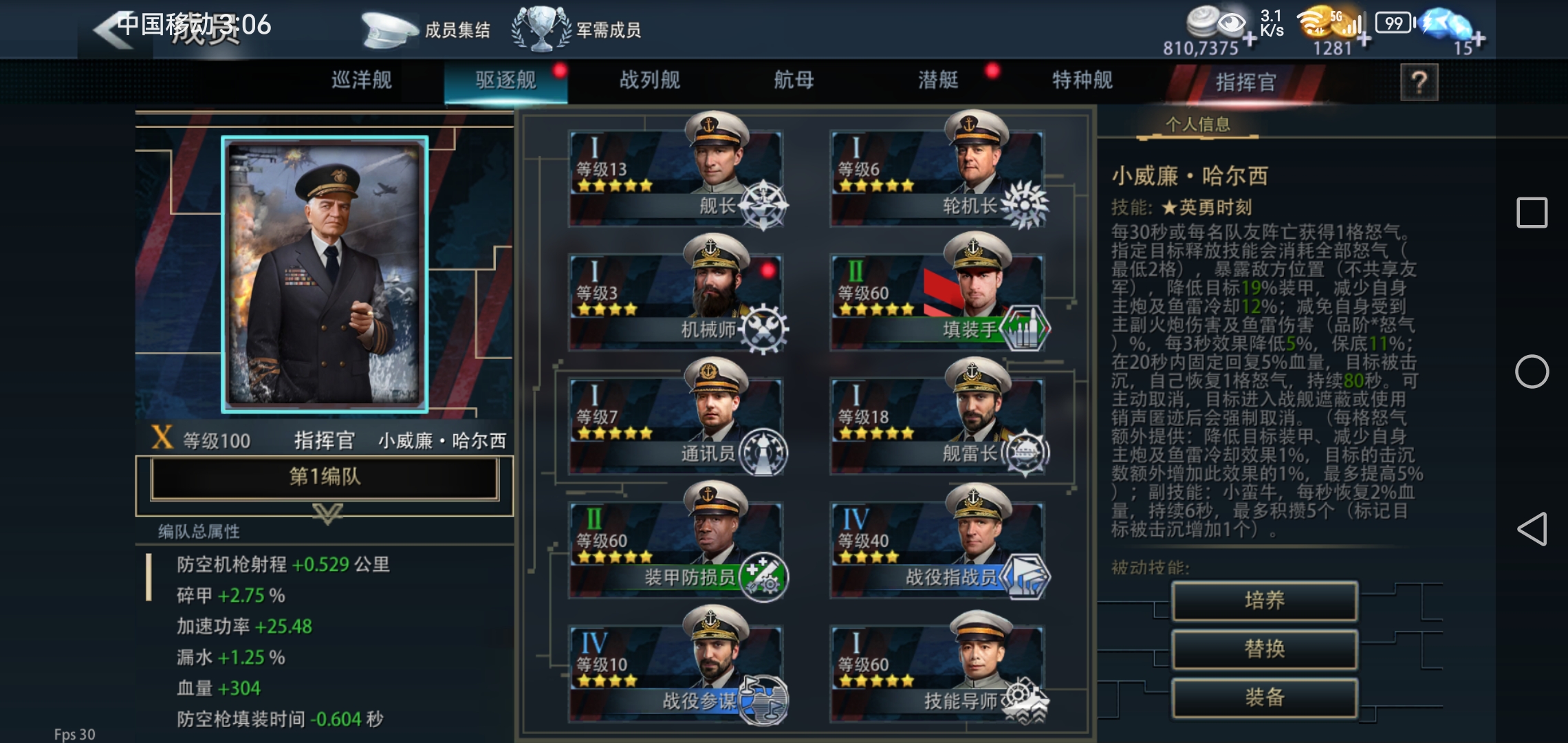The width and height of the screenshot is (1568, 743).
Task: Click the 培养 button
Action: [1265, 601]
